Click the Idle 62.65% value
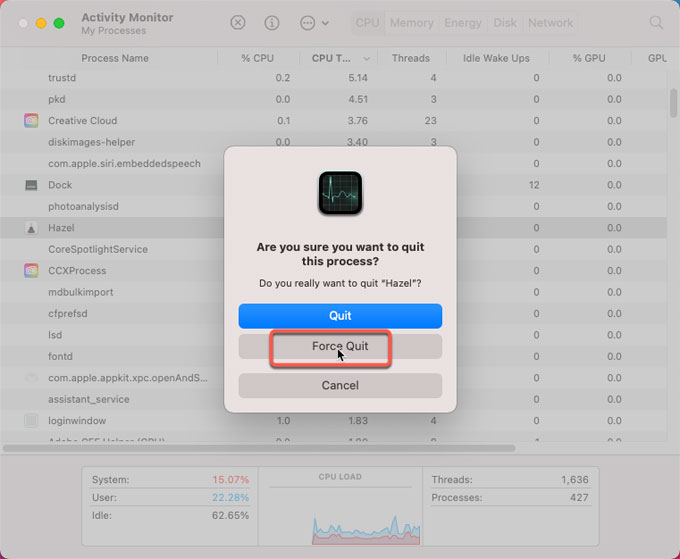 (230, 516)
